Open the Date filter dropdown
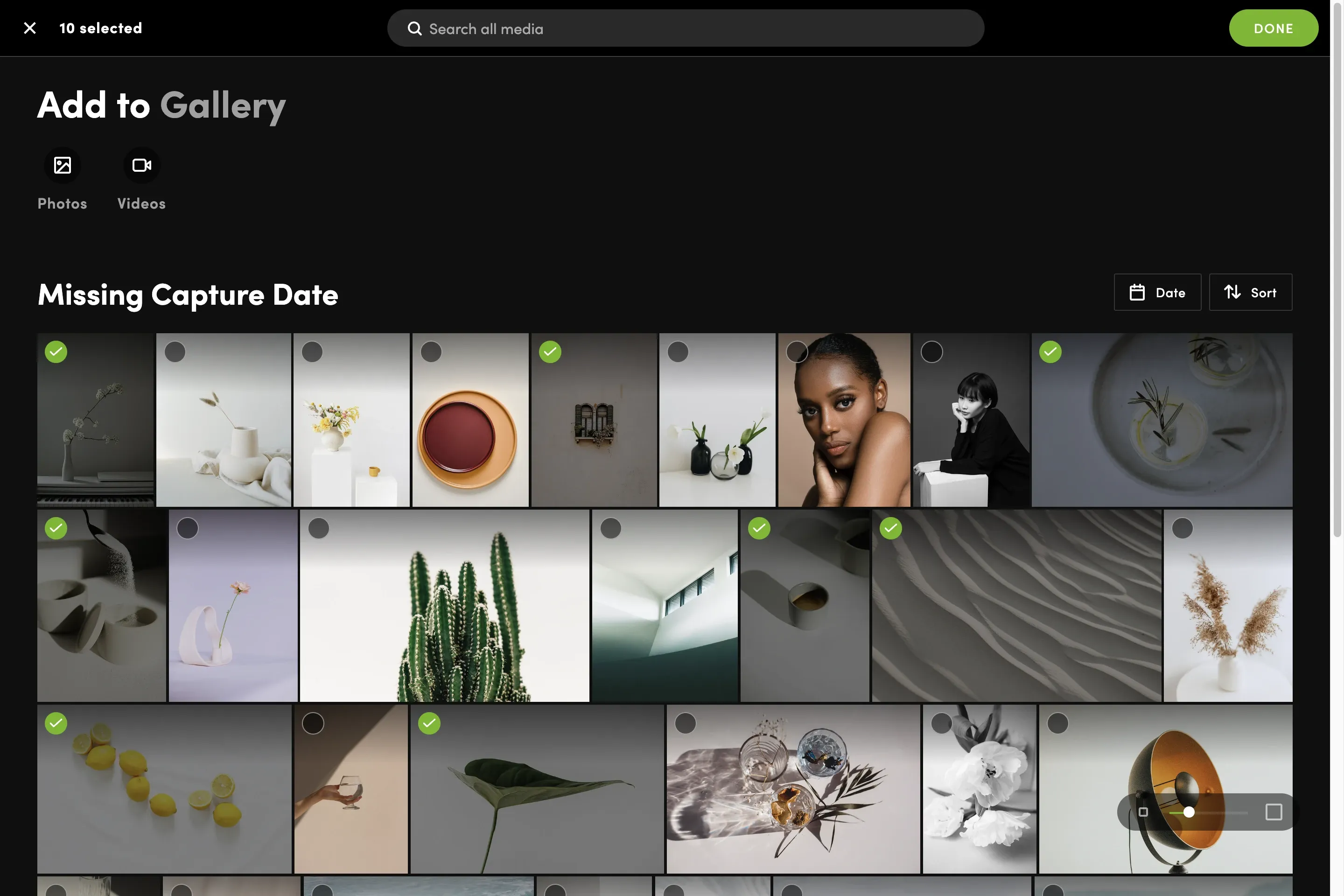The width and height of the screenshot is (1344, 896). (x=1157, y=292)
